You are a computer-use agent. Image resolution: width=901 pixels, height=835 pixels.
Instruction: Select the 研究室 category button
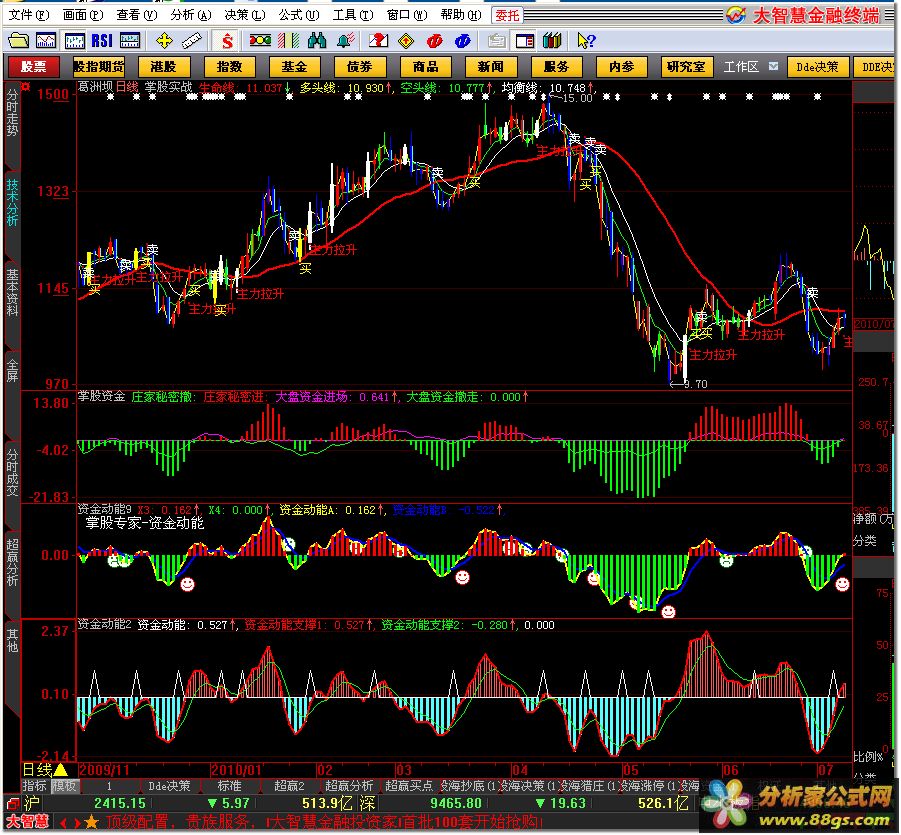click(687, 67)
